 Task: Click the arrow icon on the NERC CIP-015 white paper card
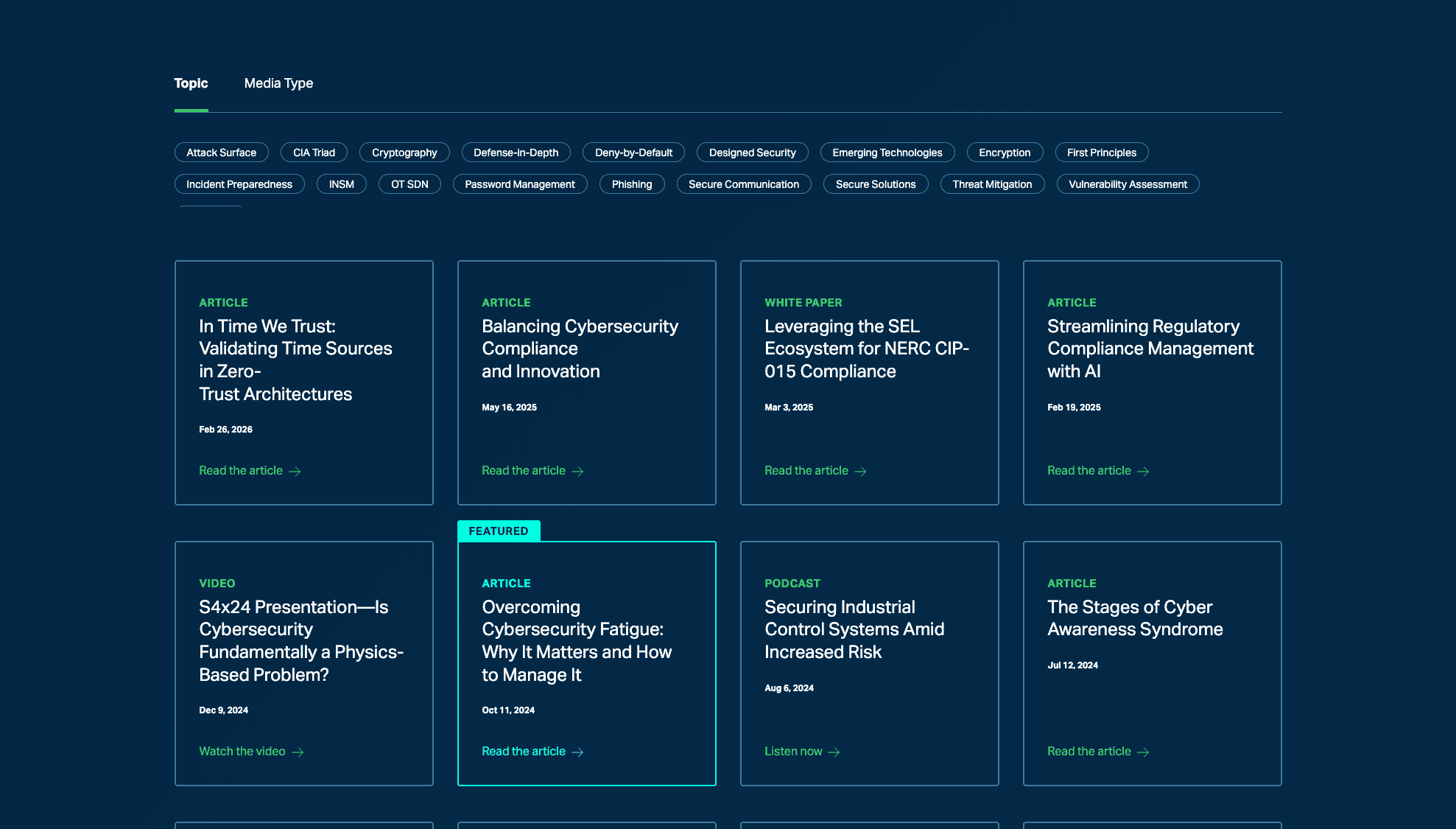861,471
